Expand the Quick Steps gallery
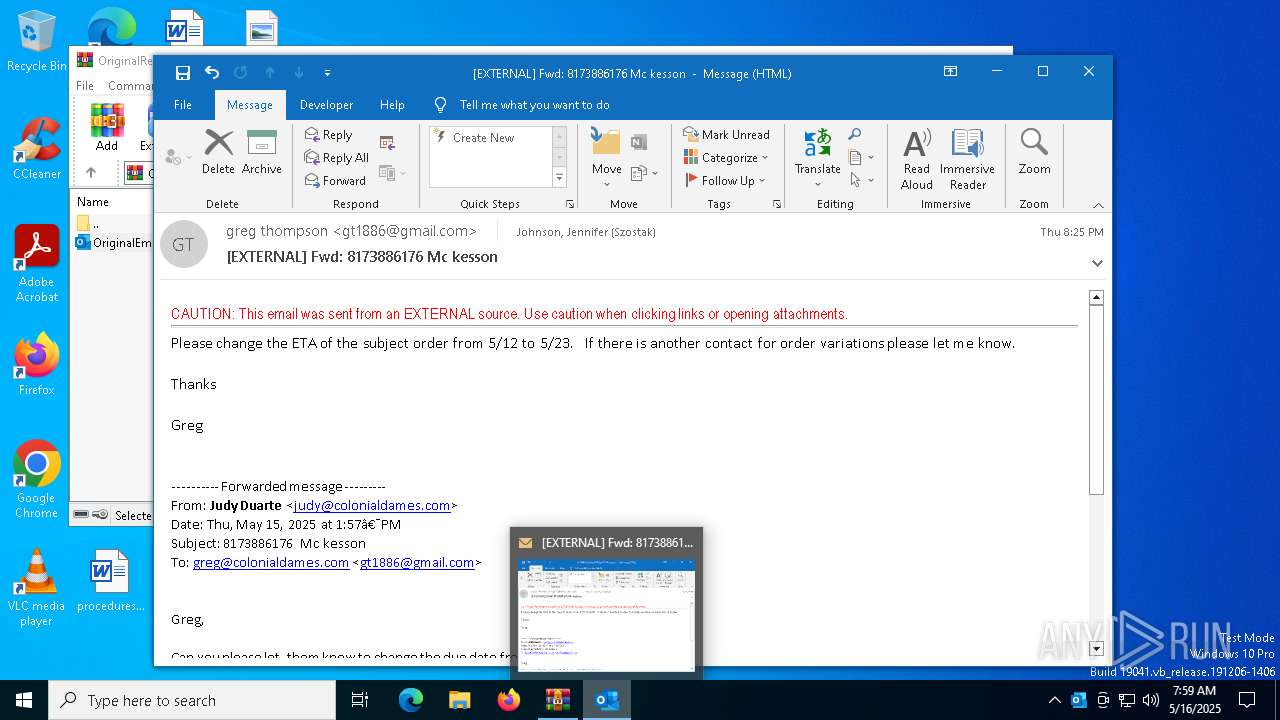This screenshot has width=1280, height=720. [x=559, y=178]
